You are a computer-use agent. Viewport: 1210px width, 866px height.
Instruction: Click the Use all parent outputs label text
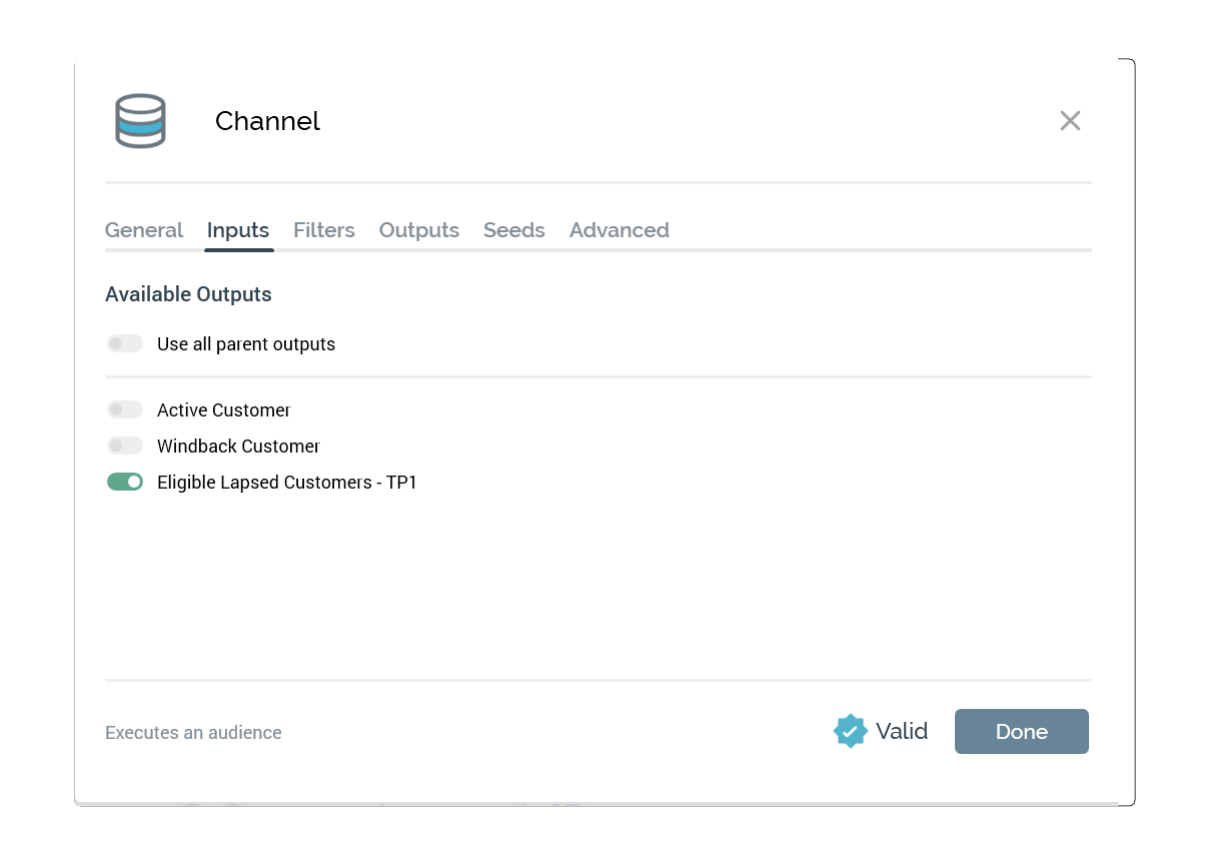(246, 344)
